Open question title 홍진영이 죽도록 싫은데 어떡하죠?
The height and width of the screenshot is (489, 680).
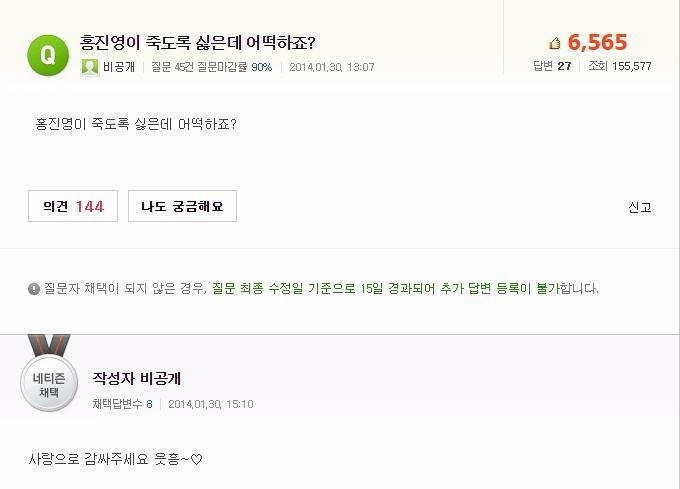197,42
